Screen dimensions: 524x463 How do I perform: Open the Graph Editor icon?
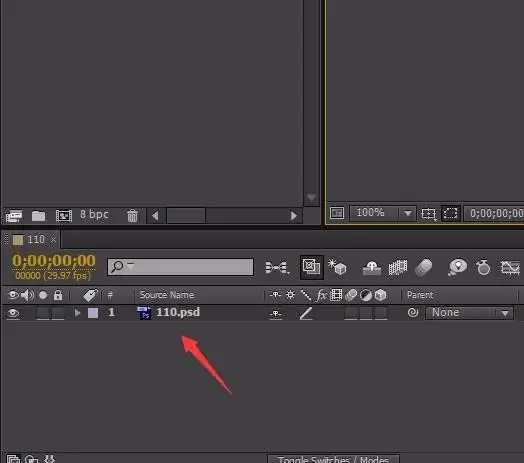tap(510, 267)
